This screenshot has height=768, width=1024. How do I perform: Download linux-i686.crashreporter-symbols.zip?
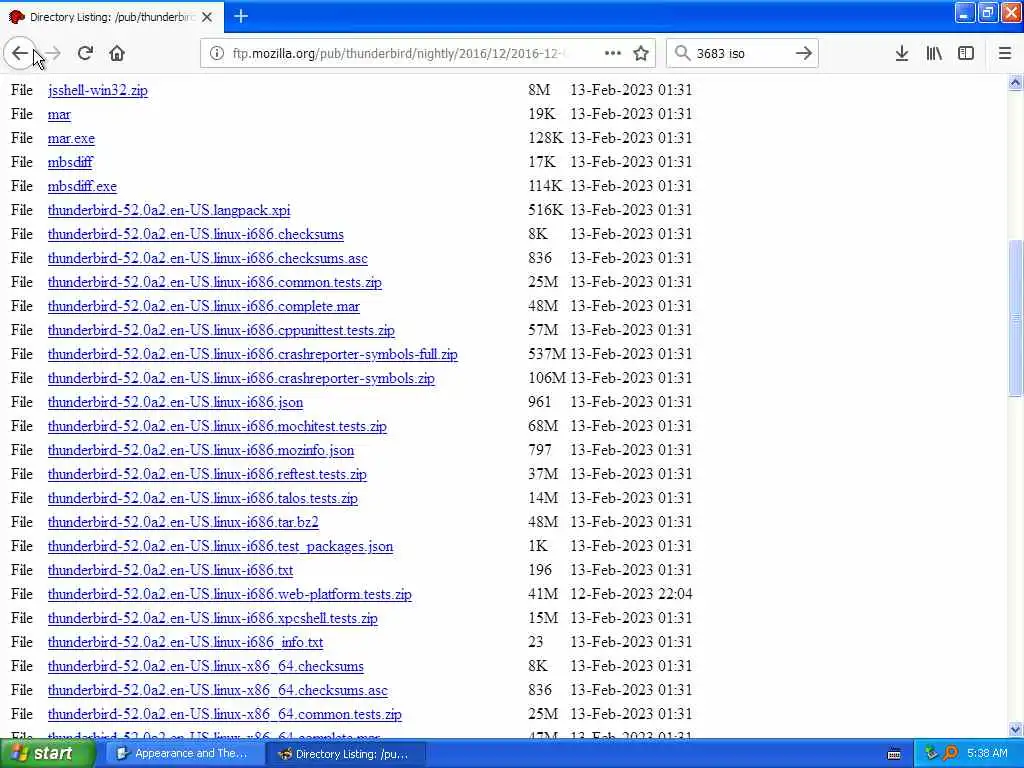242,378
